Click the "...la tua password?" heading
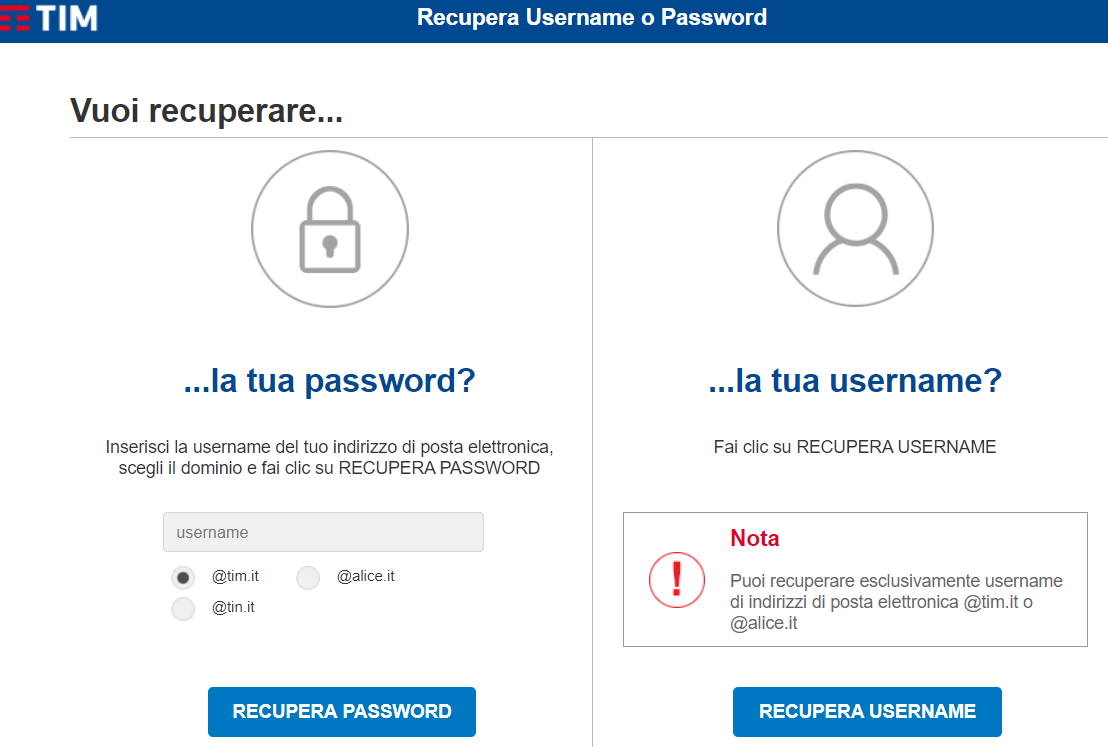The width and height of the screenshot is (1108, 747). 329,381
